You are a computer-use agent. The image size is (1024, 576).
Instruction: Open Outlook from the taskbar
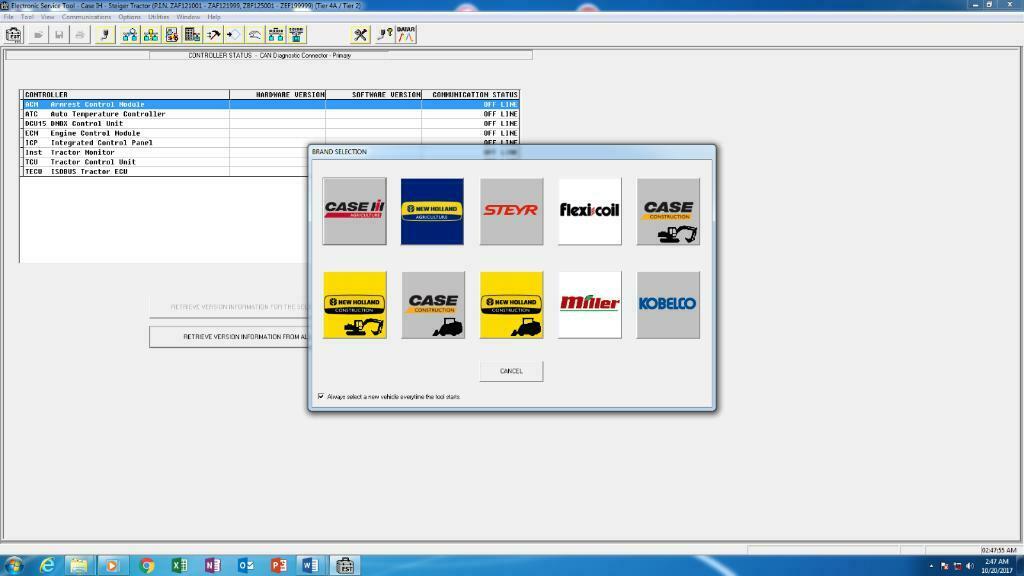[246, 566]
